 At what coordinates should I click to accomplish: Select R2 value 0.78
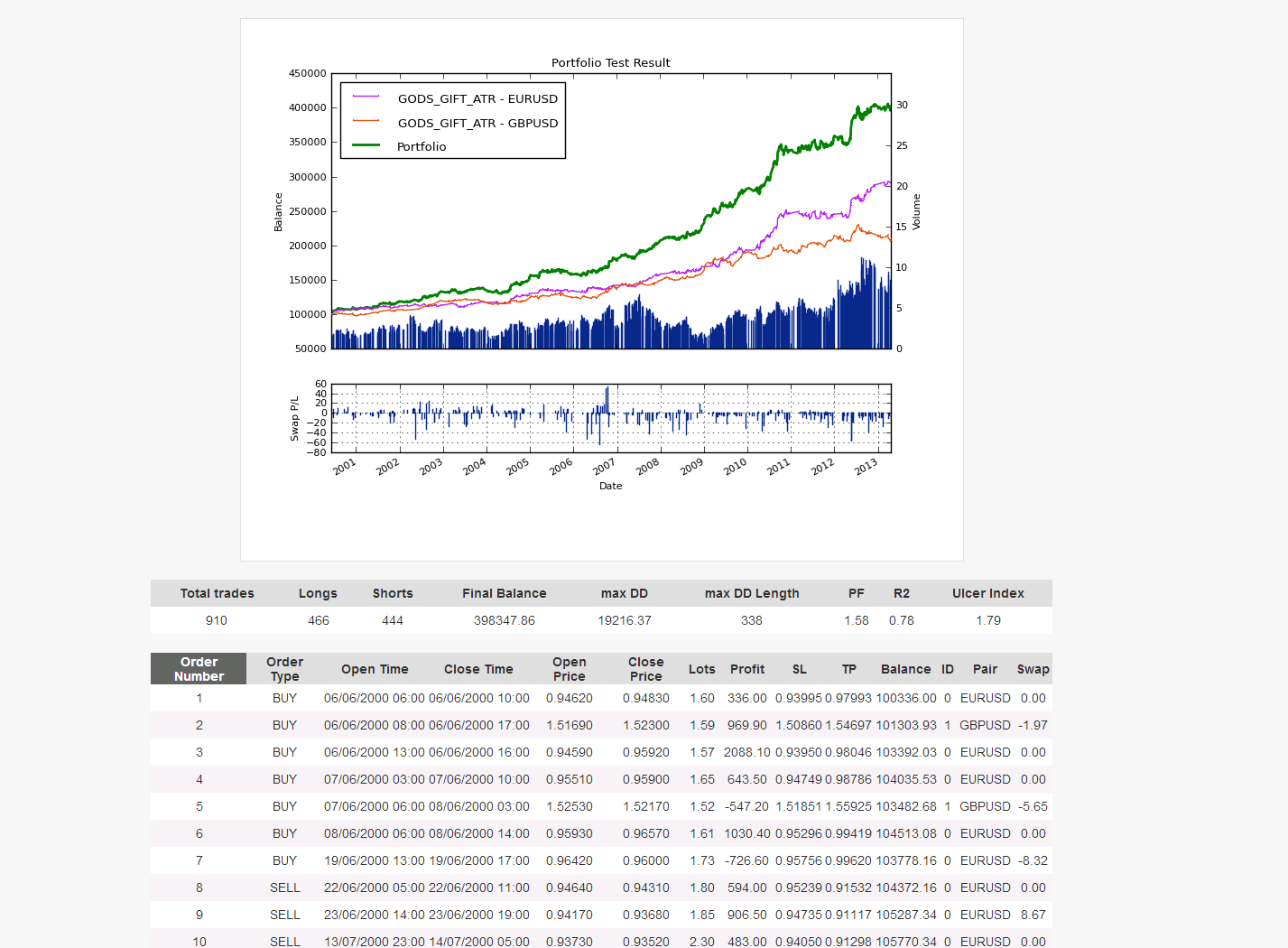point(902,620)
